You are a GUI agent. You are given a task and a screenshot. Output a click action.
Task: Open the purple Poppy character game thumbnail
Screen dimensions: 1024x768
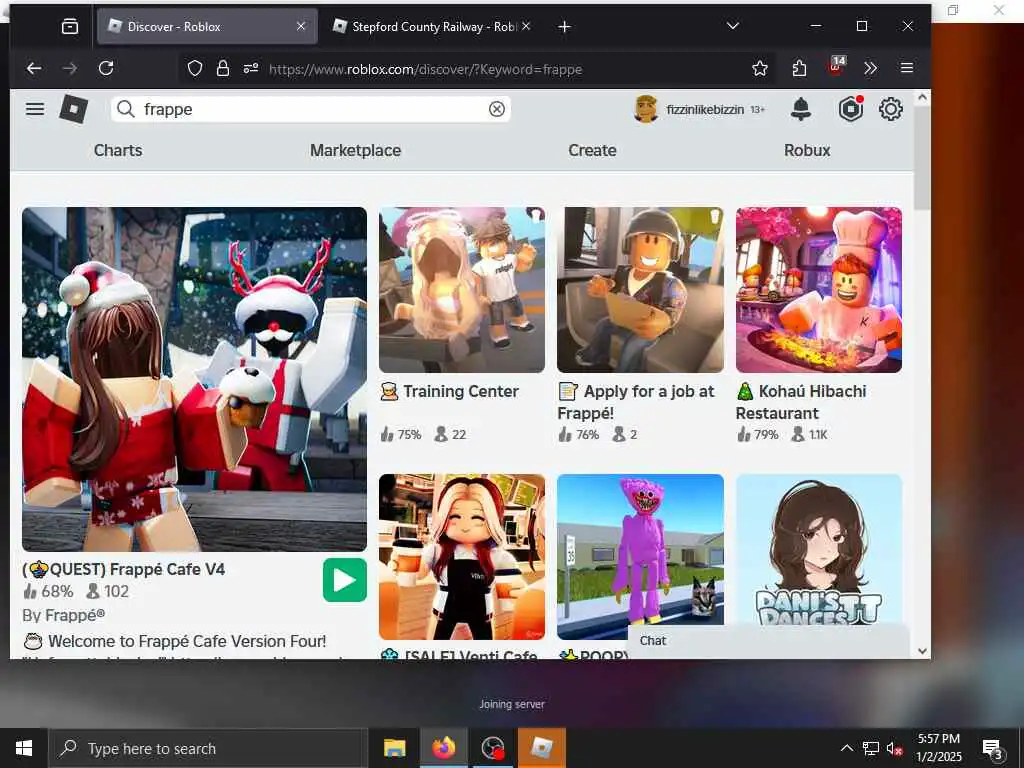click(x=640, y=557)
